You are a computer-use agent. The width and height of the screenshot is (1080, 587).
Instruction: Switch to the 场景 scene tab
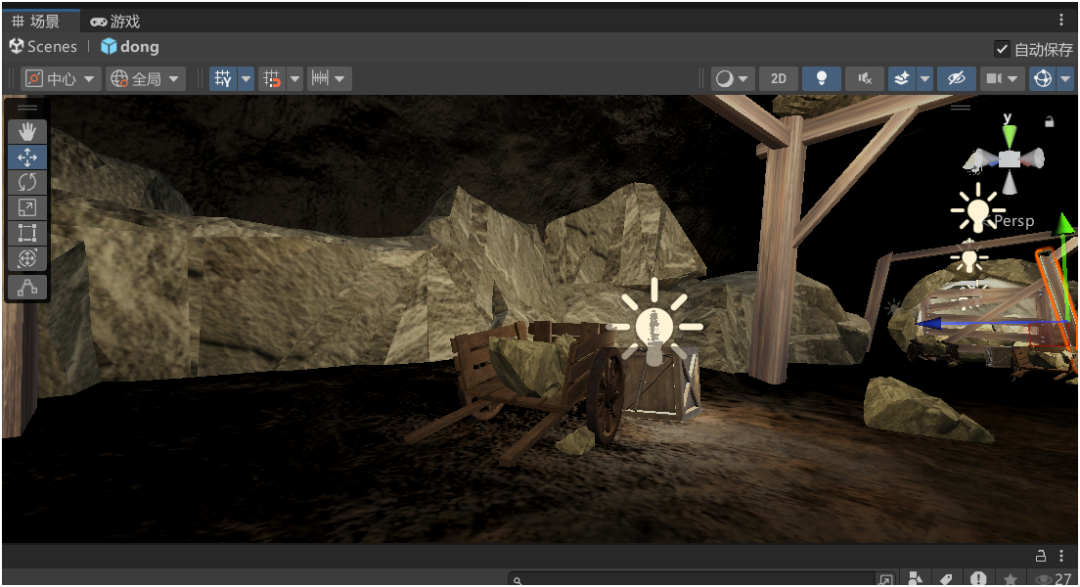(37, 21)
